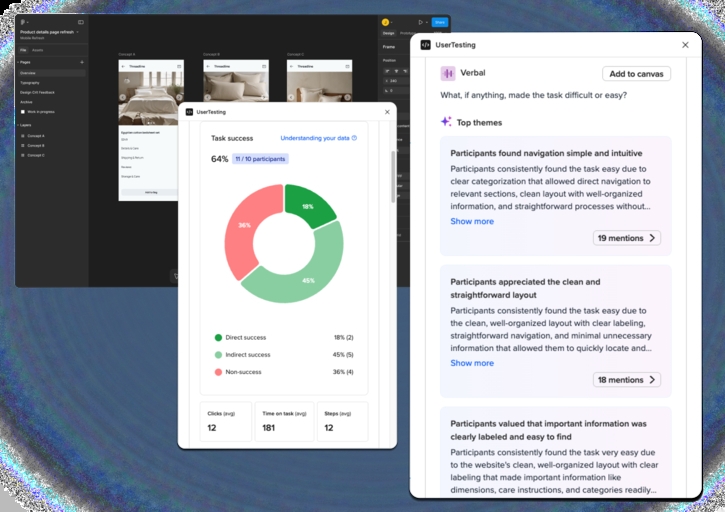Click the align right icon in Position

(x=405, y=71)
